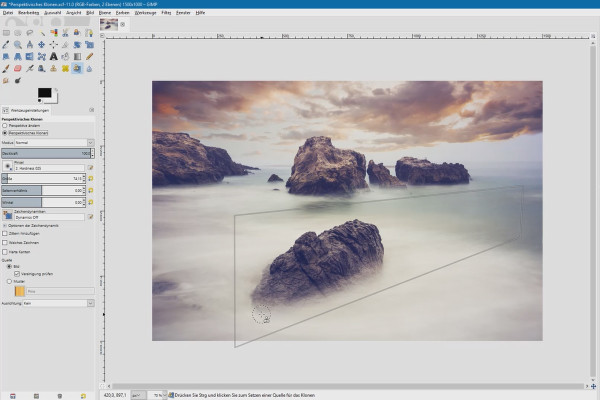Select the Bucket Fill tool
Screen dimensions: 600x400
(x=65, y=57)
